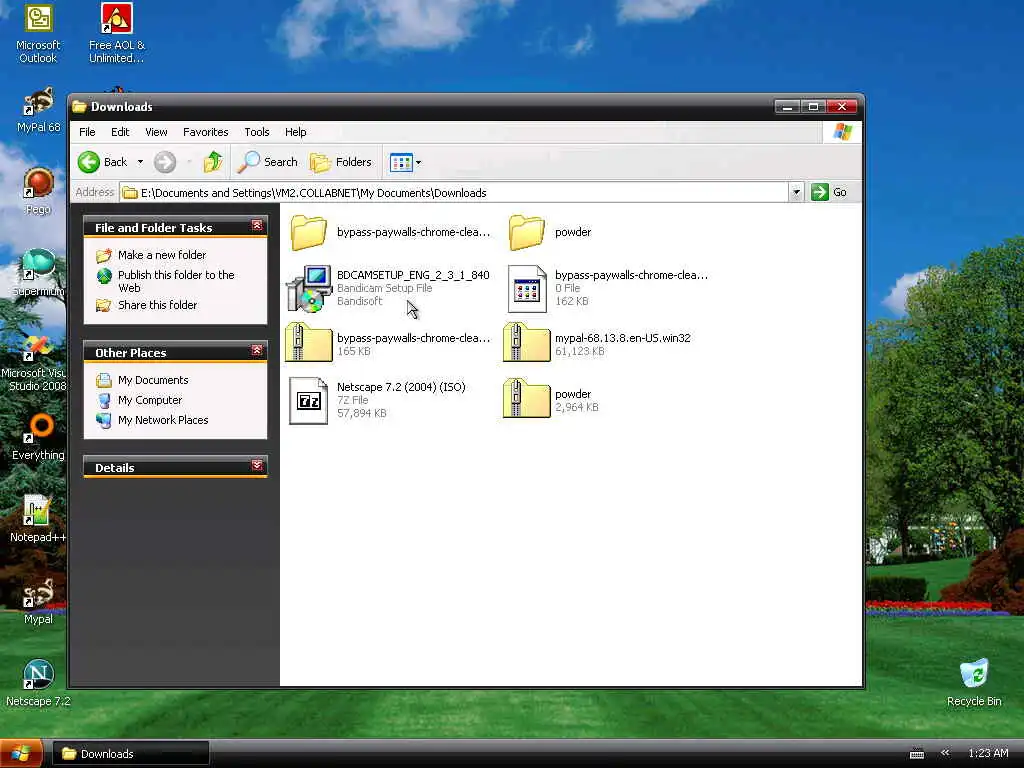Viewport: 1024px width, 768px height.
Task: Expand the Address bar dropdown
Action: [x=795, y=193]
